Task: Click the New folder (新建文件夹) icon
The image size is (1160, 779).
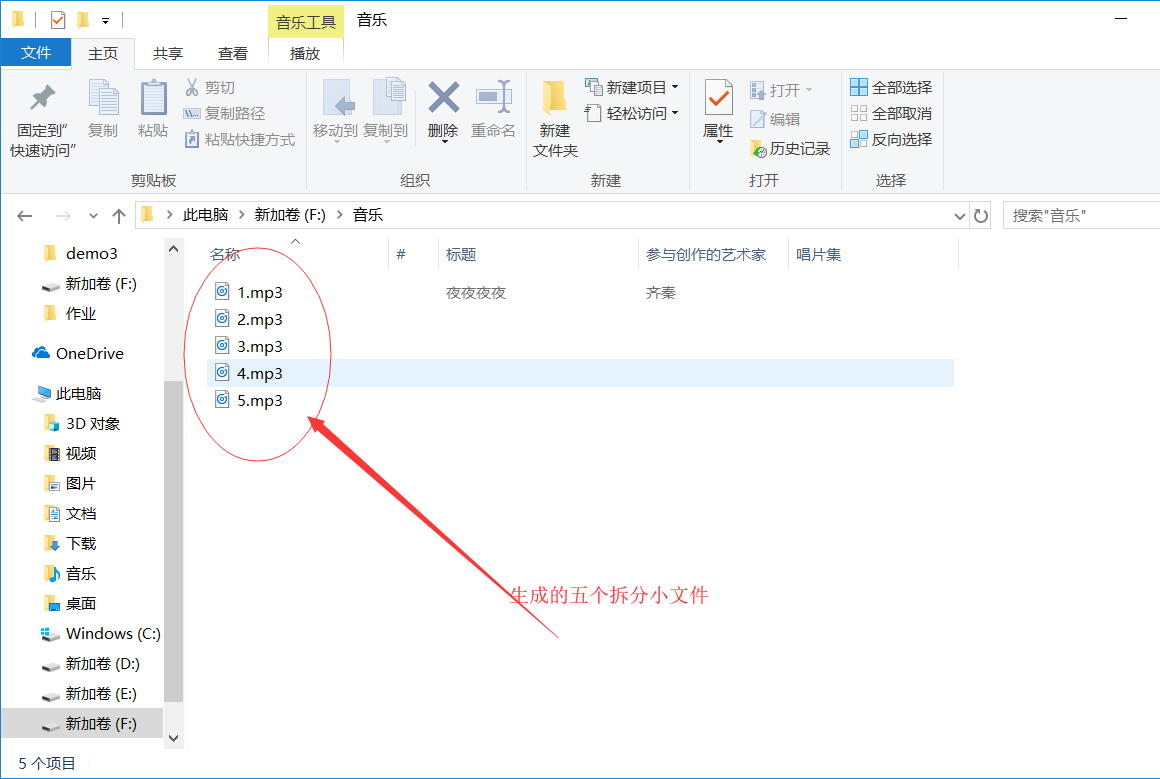Action: 554,98
